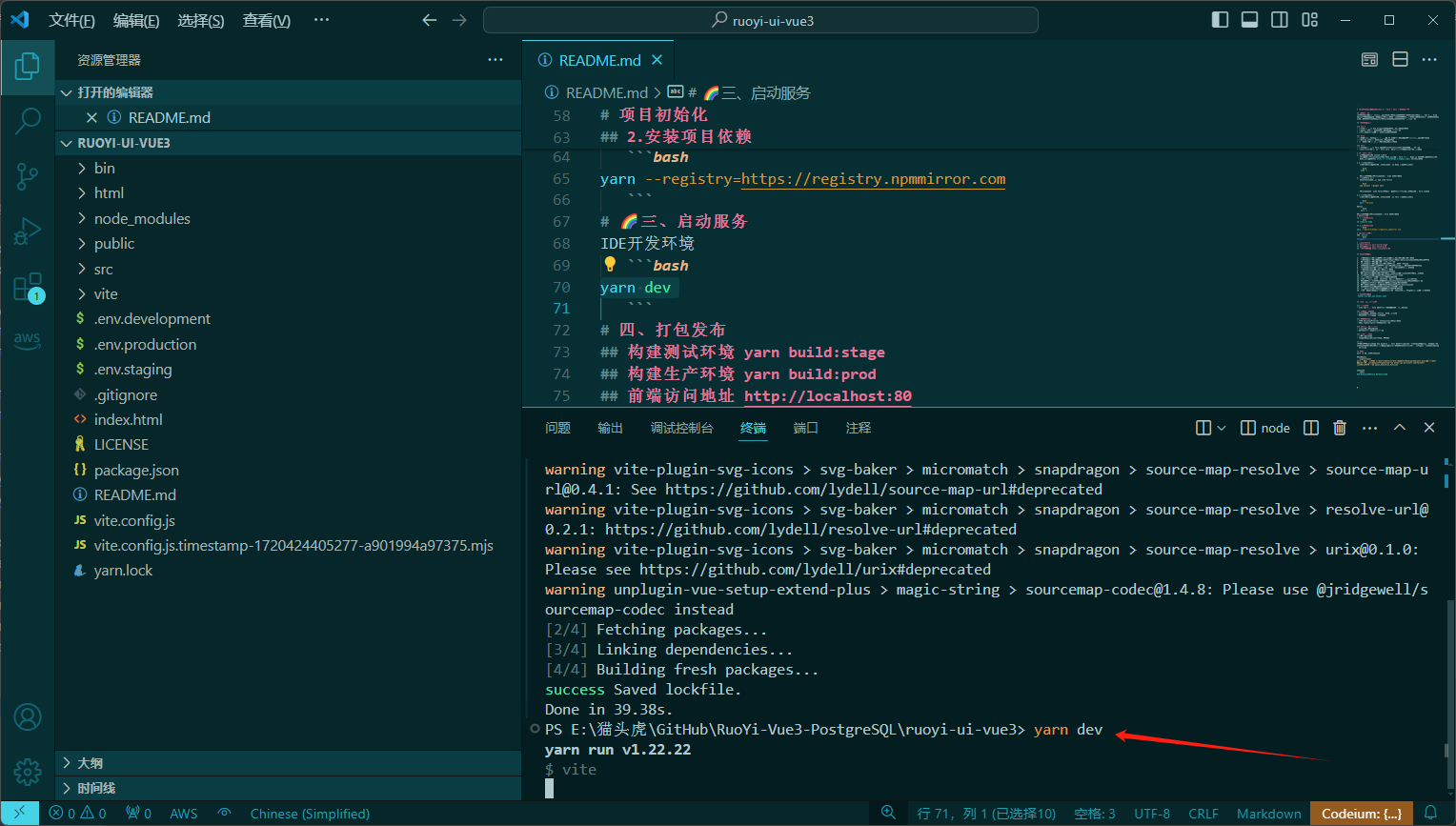Viewport: 1456px width, 826px height.
Task: Toggle the primary sidebar visibility
Action: pos(1220,20)
